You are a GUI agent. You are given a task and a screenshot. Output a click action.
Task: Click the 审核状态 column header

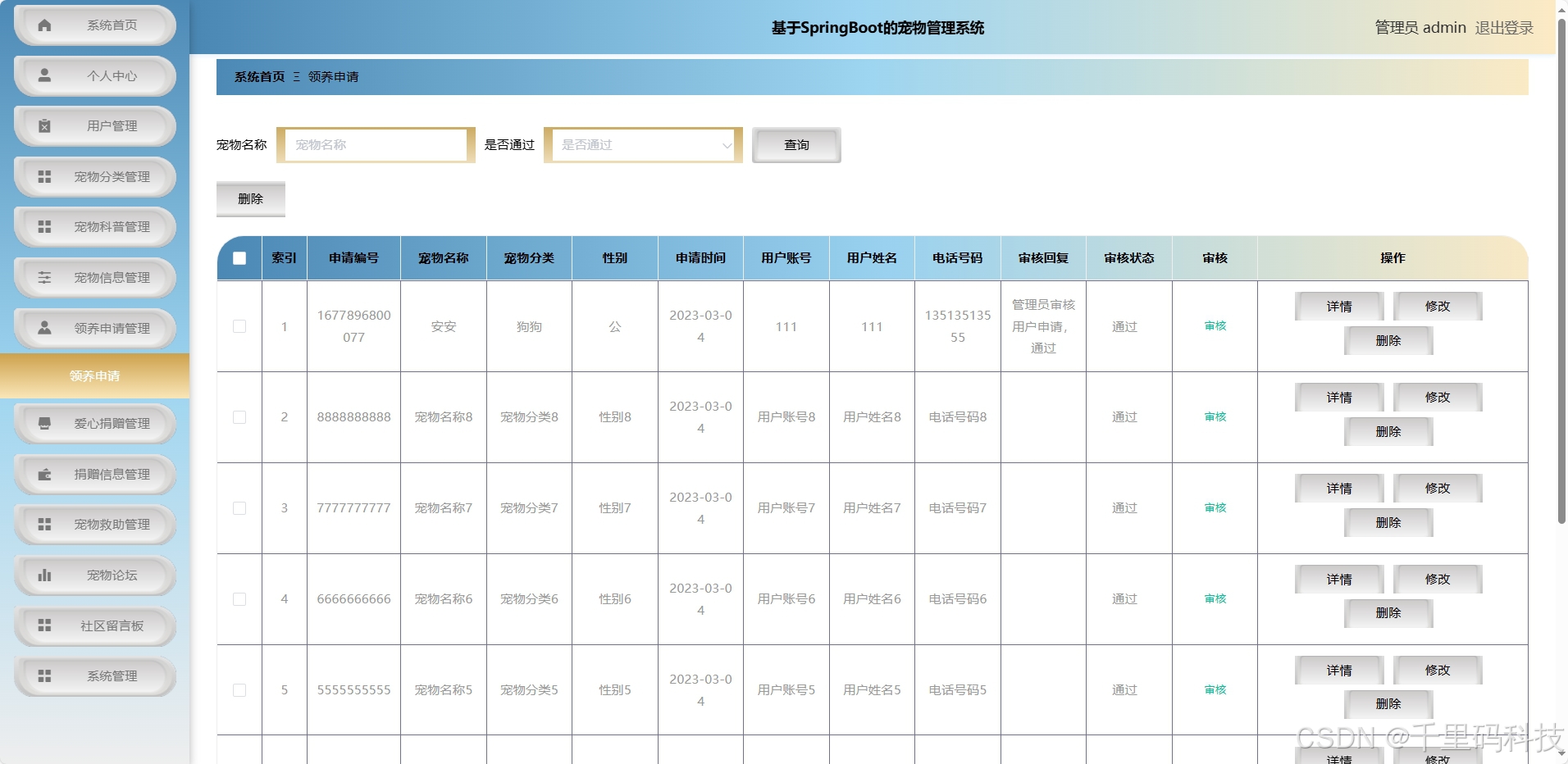pos(1129,258)
